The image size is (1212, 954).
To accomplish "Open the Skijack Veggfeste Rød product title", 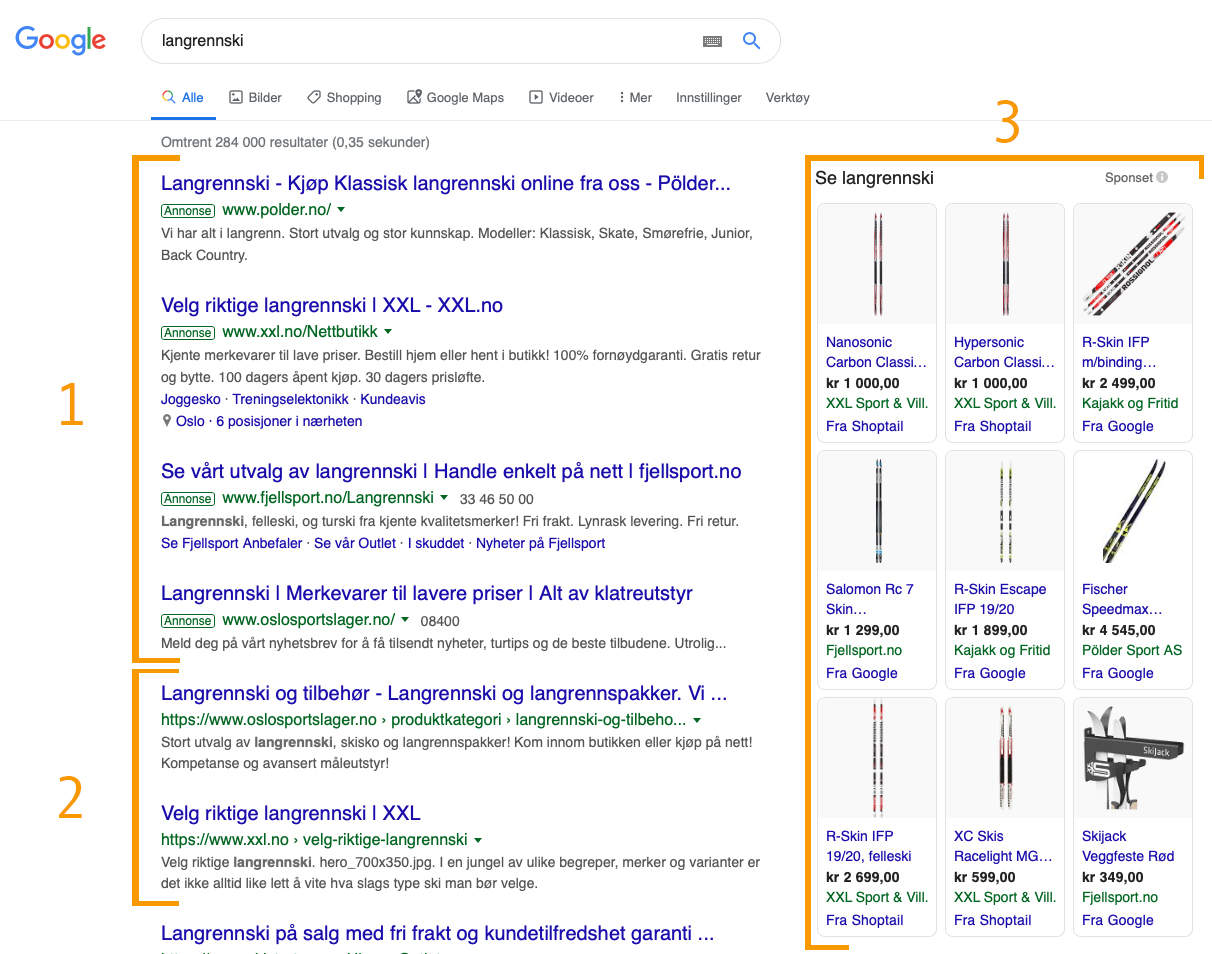I will point(1128,846).
